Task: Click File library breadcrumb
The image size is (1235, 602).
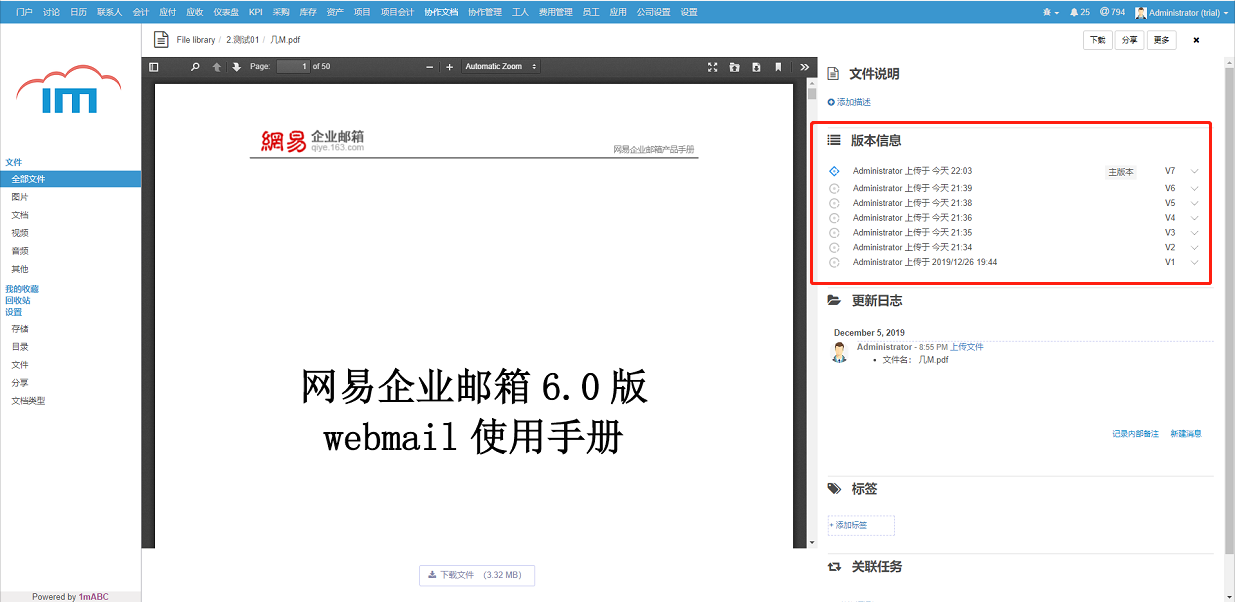Action: pos(196,40)
